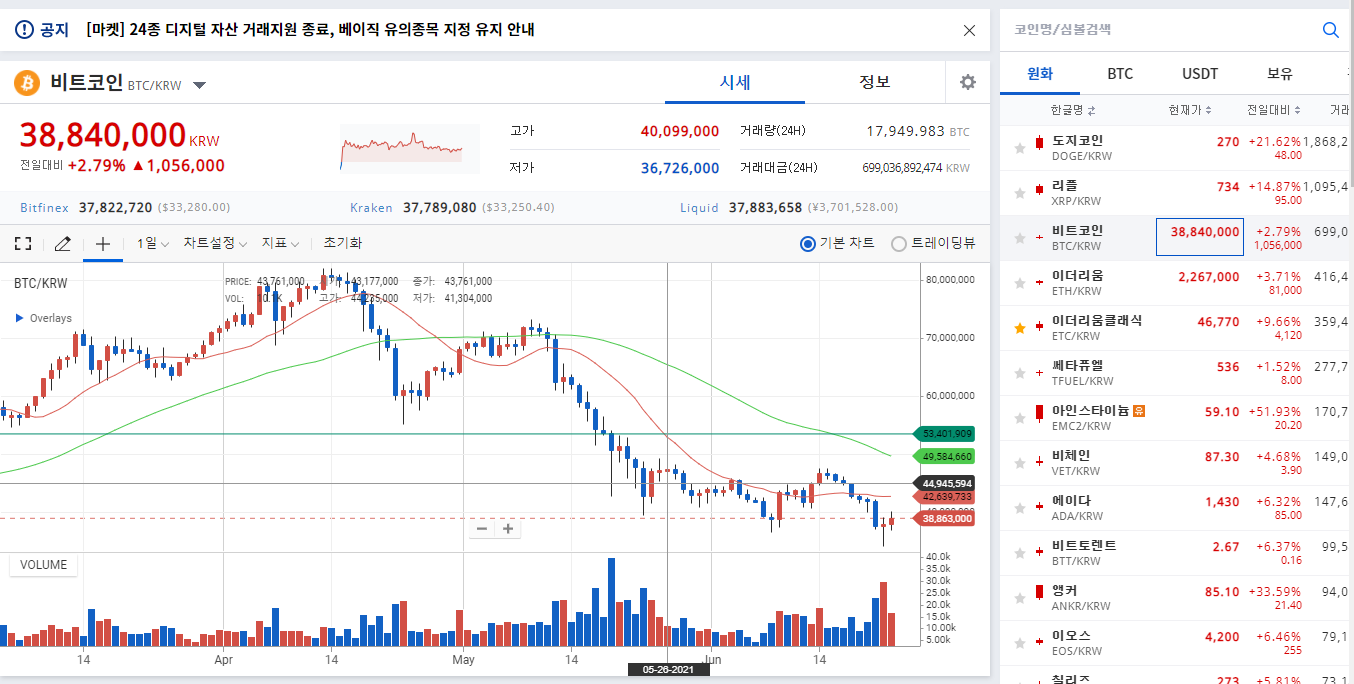Select the BTC market tab

tap(1120, 74)
